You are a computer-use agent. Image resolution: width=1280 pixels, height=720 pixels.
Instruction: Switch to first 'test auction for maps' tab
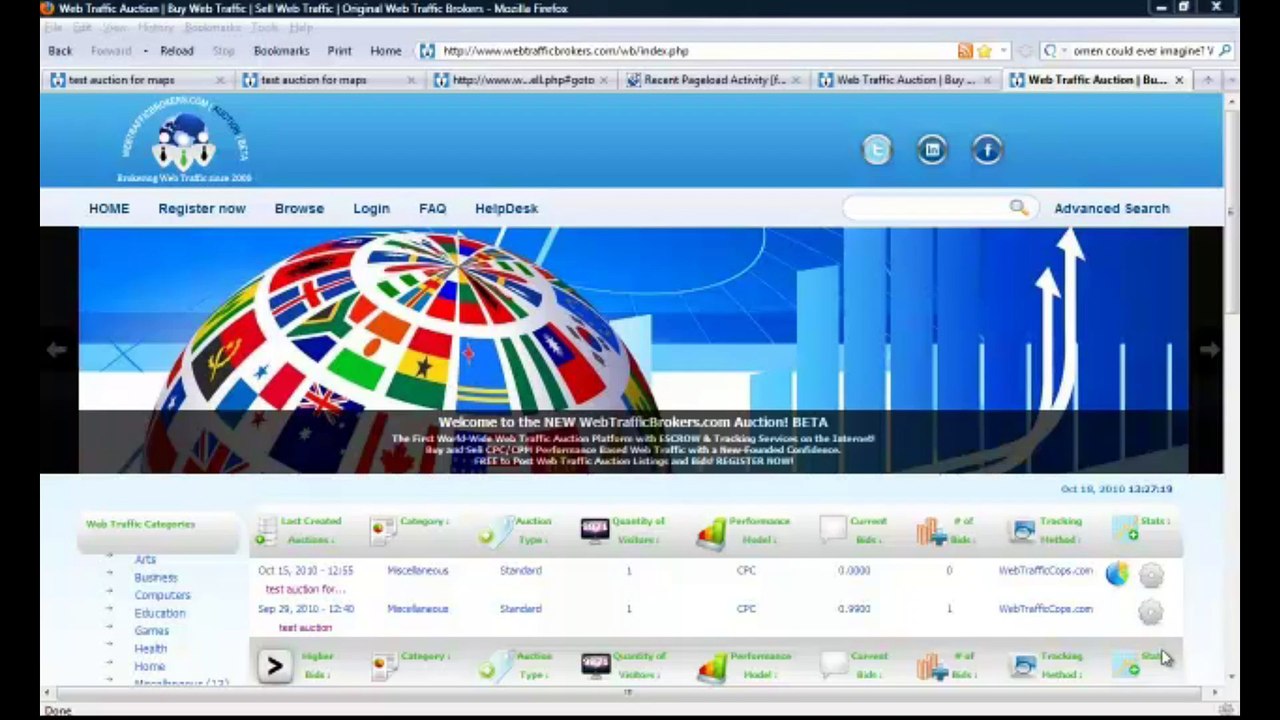137,80
